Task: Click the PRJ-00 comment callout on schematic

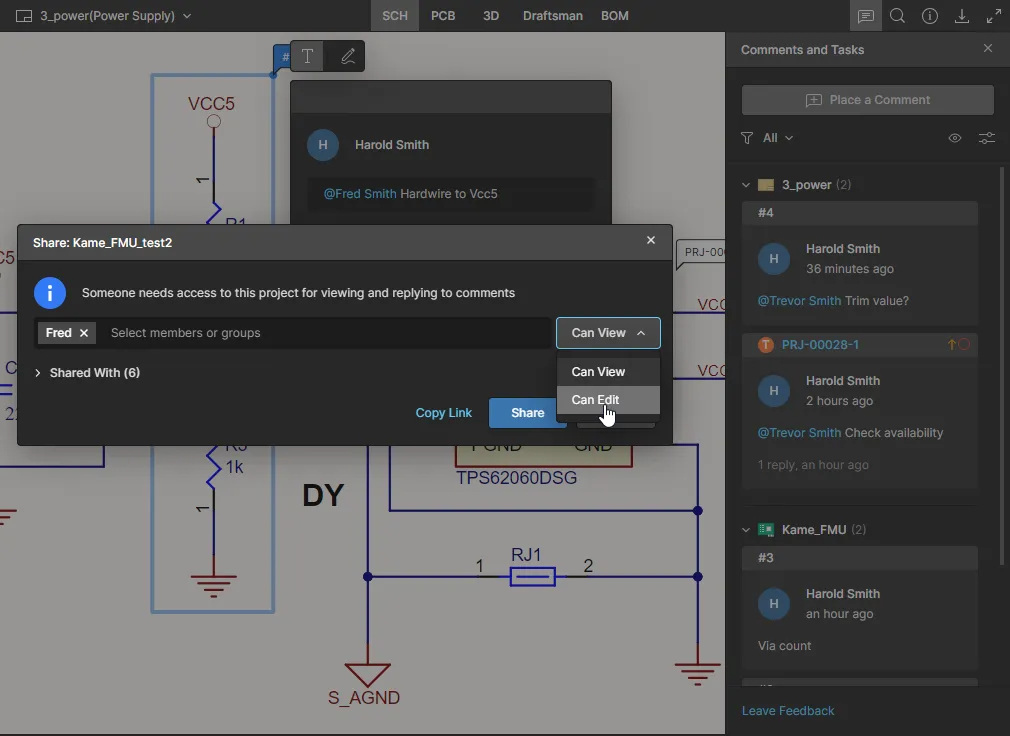Action: [x=702, y=252]
